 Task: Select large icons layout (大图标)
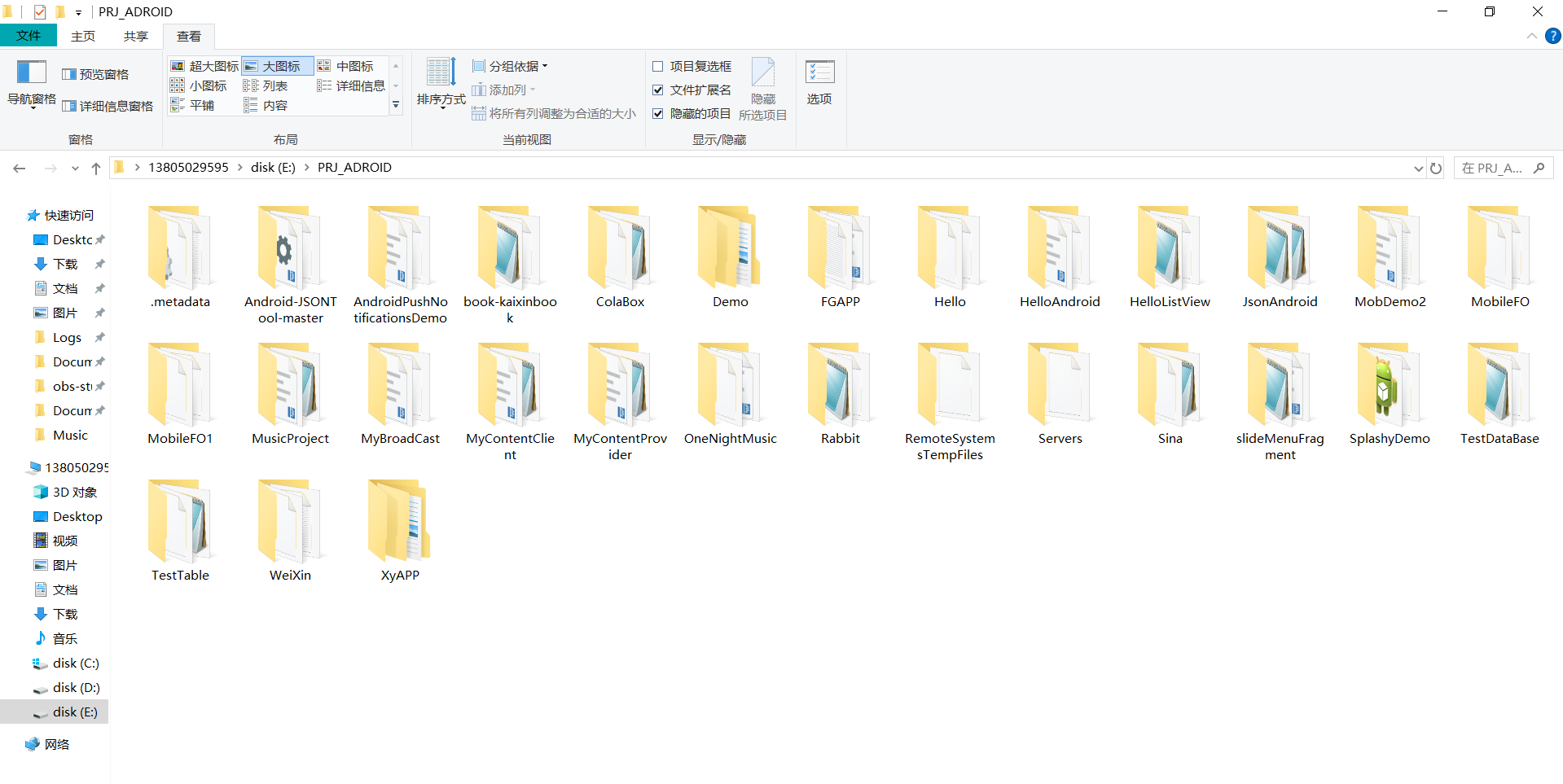[x=277, y=66]
